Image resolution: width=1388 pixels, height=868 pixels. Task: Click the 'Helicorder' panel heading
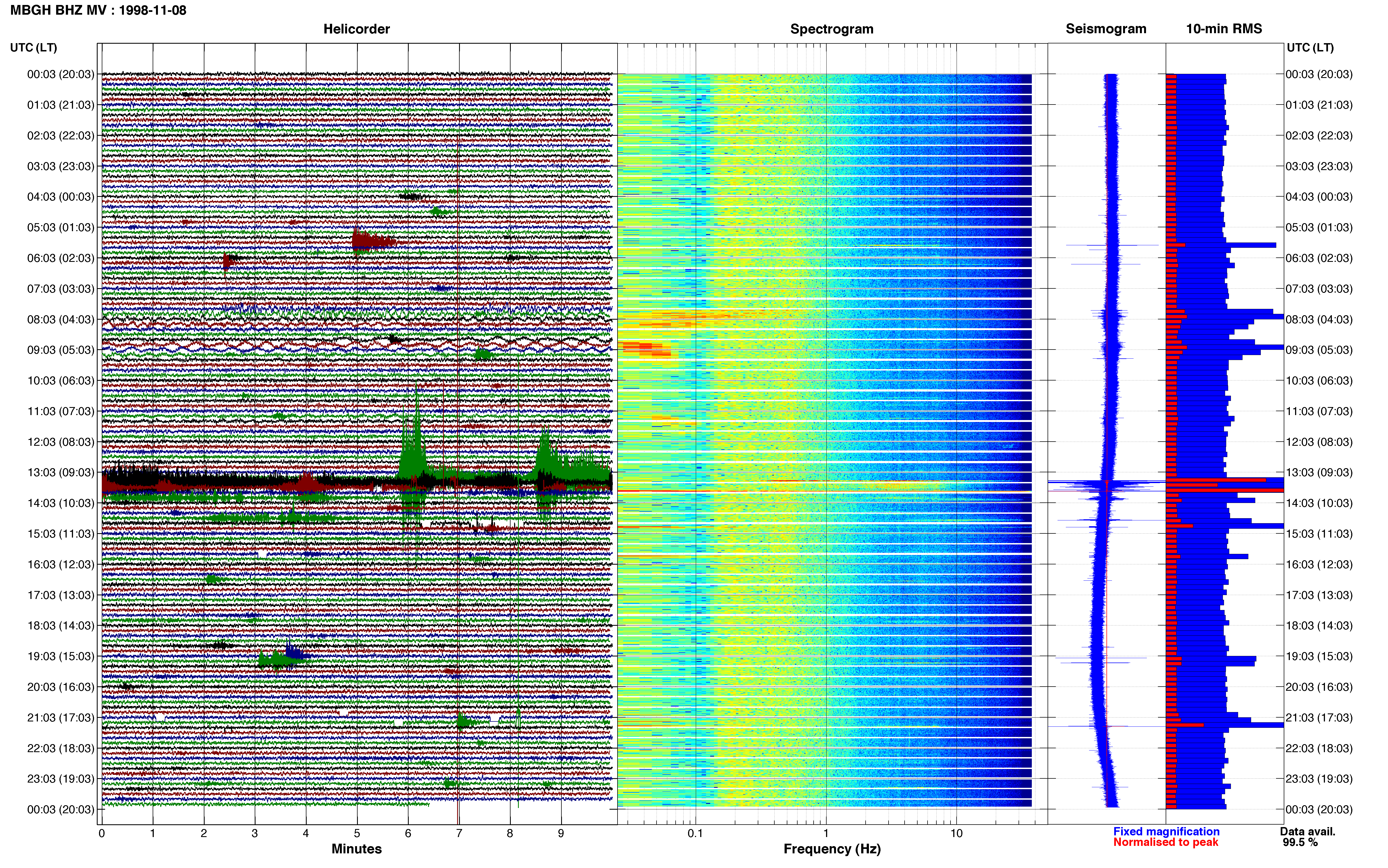click(x=356, y=29)
